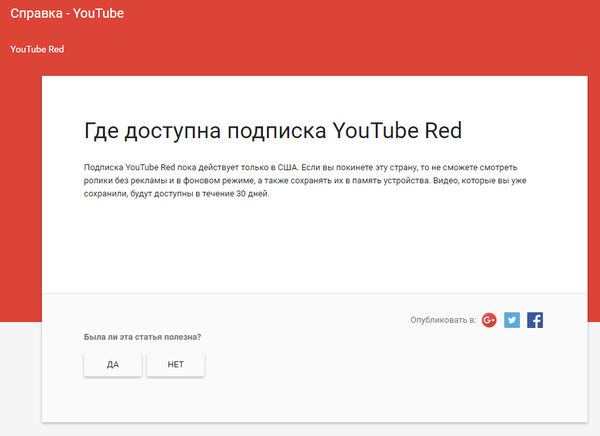600x436 pixels.
Task: Open the Справка - YouTube header link
Action: tap(67, 13)
